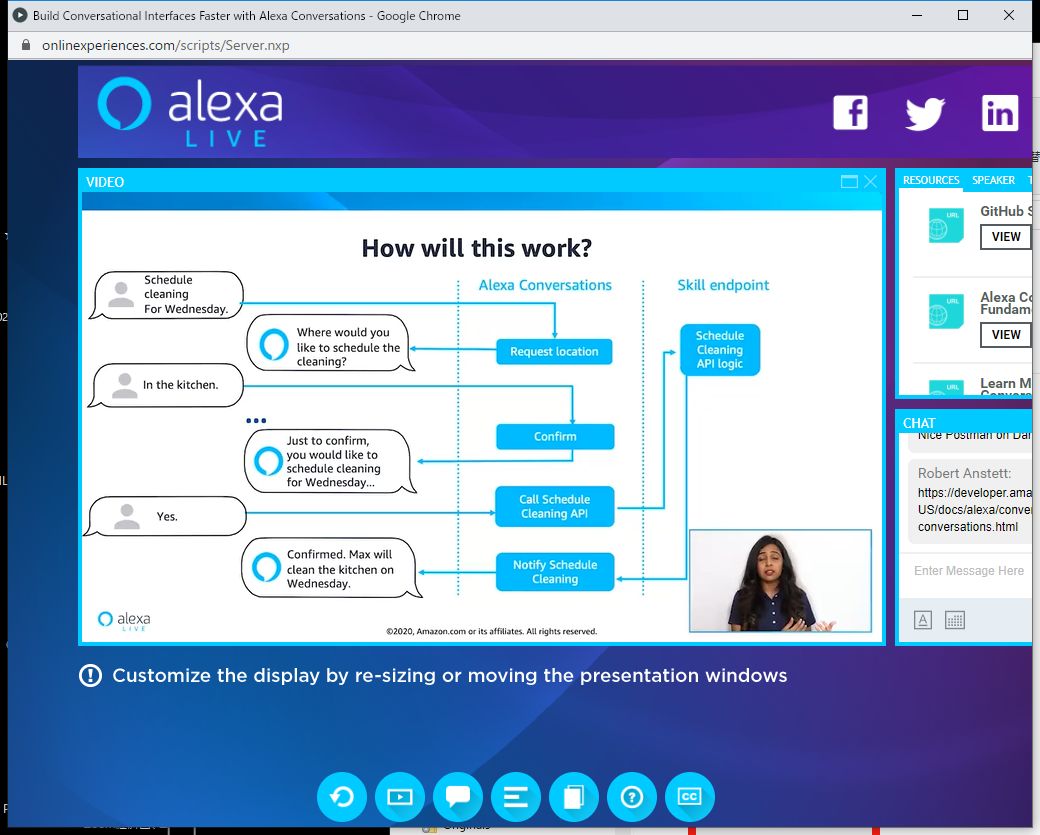The image size is (1040, 835).
Task: Click the 'Call Schedule Cleaning API' box in slide
Action: [554, 507]
